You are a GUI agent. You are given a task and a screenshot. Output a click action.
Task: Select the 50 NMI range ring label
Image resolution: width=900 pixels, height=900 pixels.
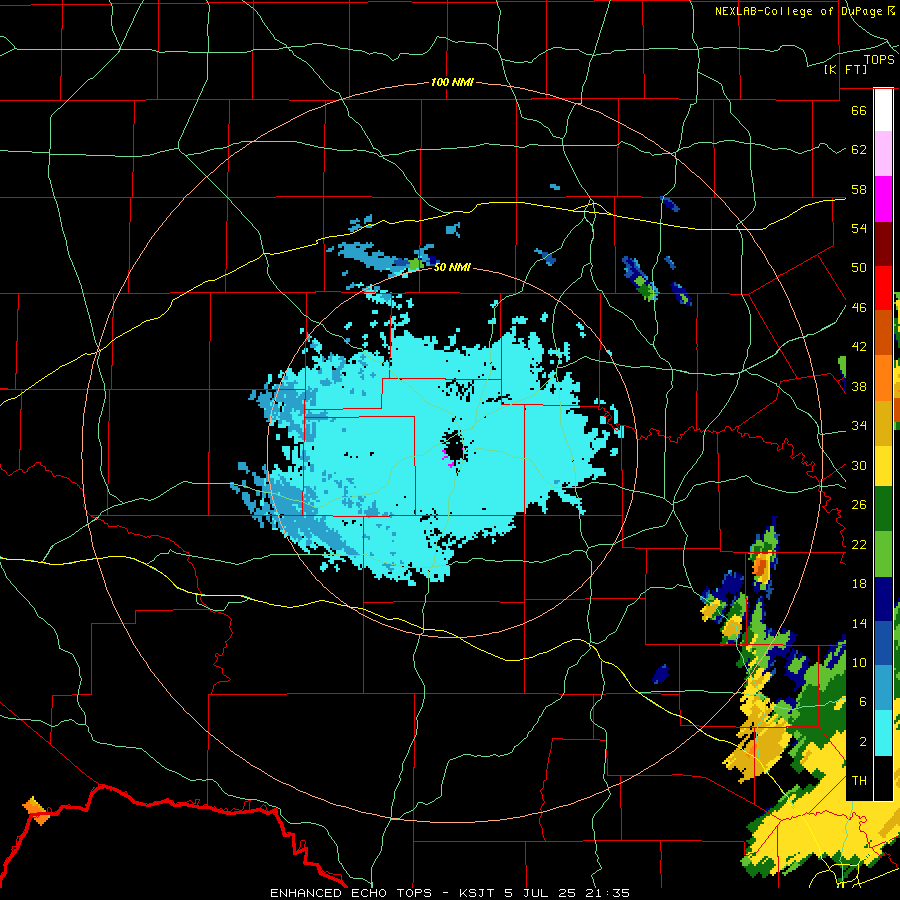click(x=452, y=267)
